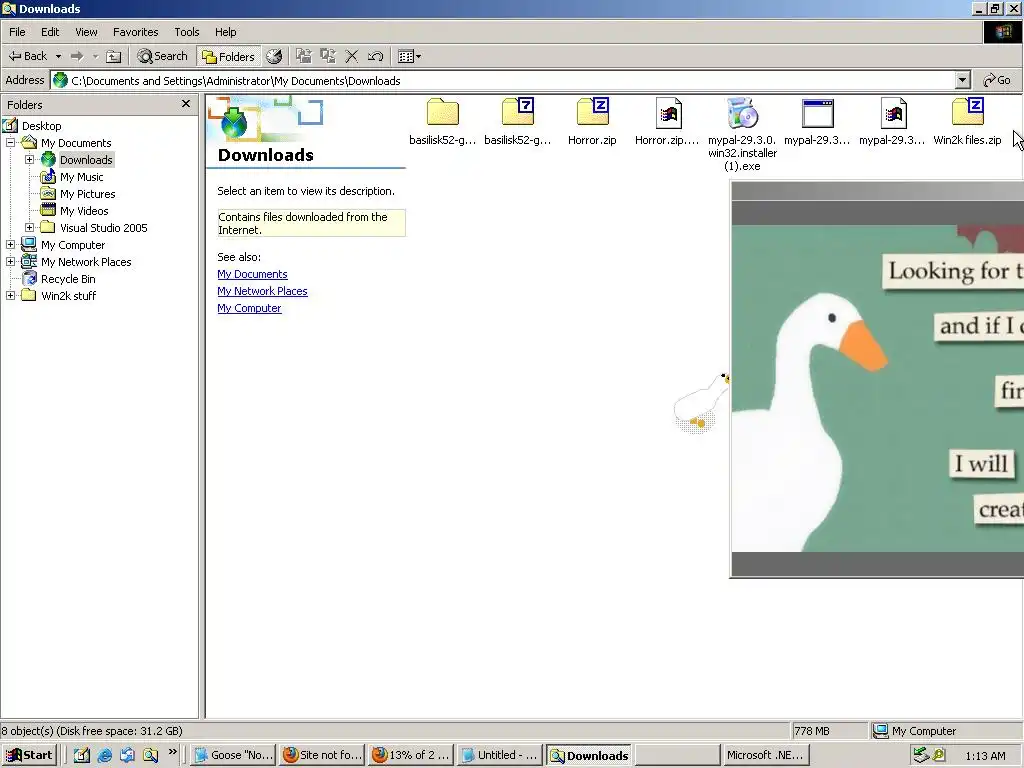Open the Address bar dropdown arrow
The height and width of the screenshot is (768, 1024).
click(x=963, y=80)
